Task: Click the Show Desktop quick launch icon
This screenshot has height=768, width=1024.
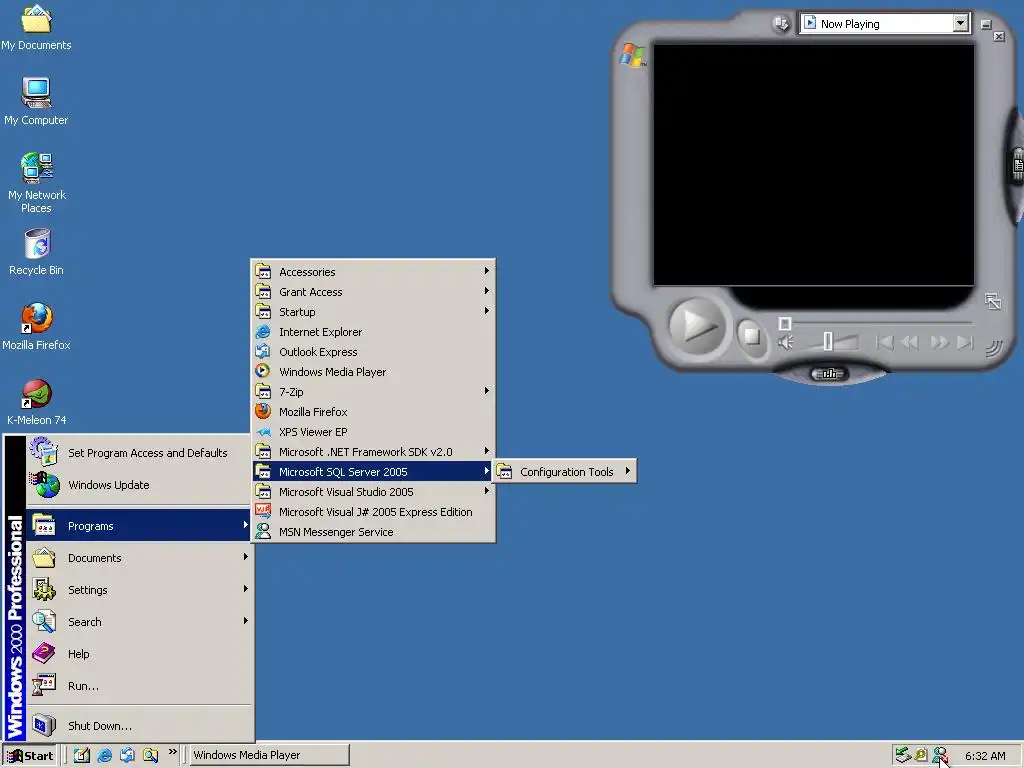Action: [x=82, y=755]
